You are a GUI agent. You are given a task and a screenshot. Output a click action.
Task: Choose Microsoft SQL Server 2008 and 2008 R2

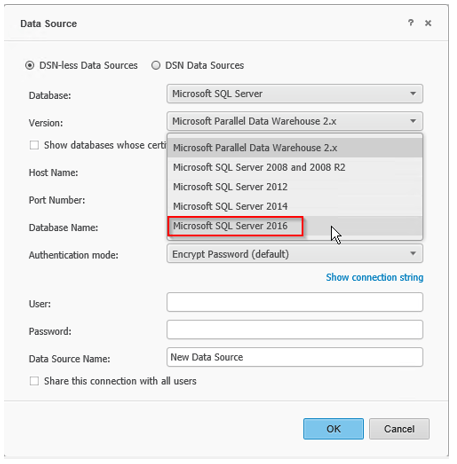pyautogui.click(x=295, y=167)
